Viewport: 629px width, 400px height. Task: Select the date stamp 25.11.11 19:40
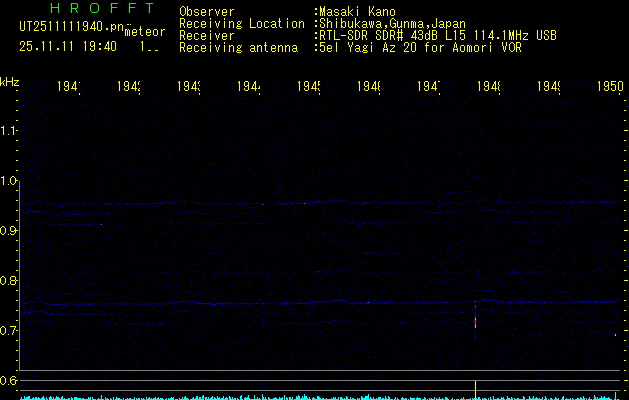[68, 46]
